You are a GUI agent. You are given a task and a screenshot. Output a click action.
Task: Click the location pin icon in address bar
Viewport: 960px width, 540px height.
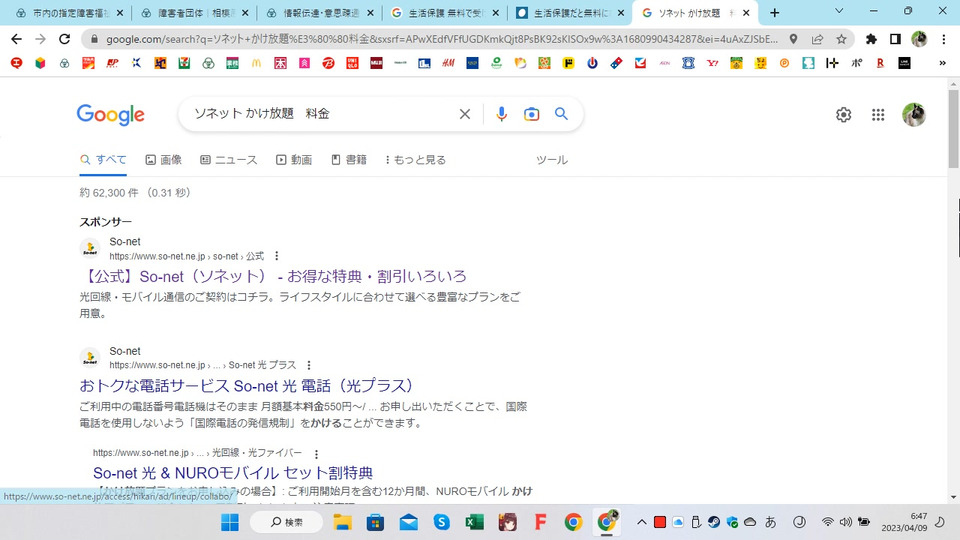coord(793,39)
